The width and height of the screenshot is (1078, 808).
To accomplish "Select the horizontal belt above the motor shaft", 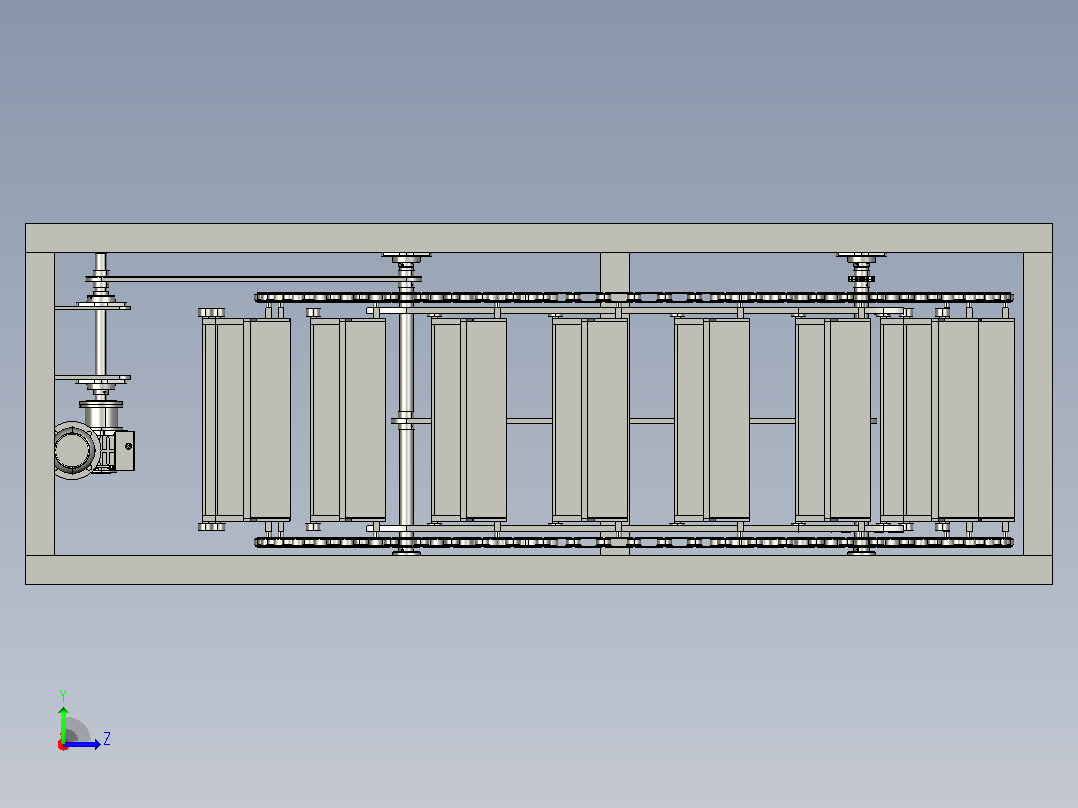I will click(x=254, y=279).
